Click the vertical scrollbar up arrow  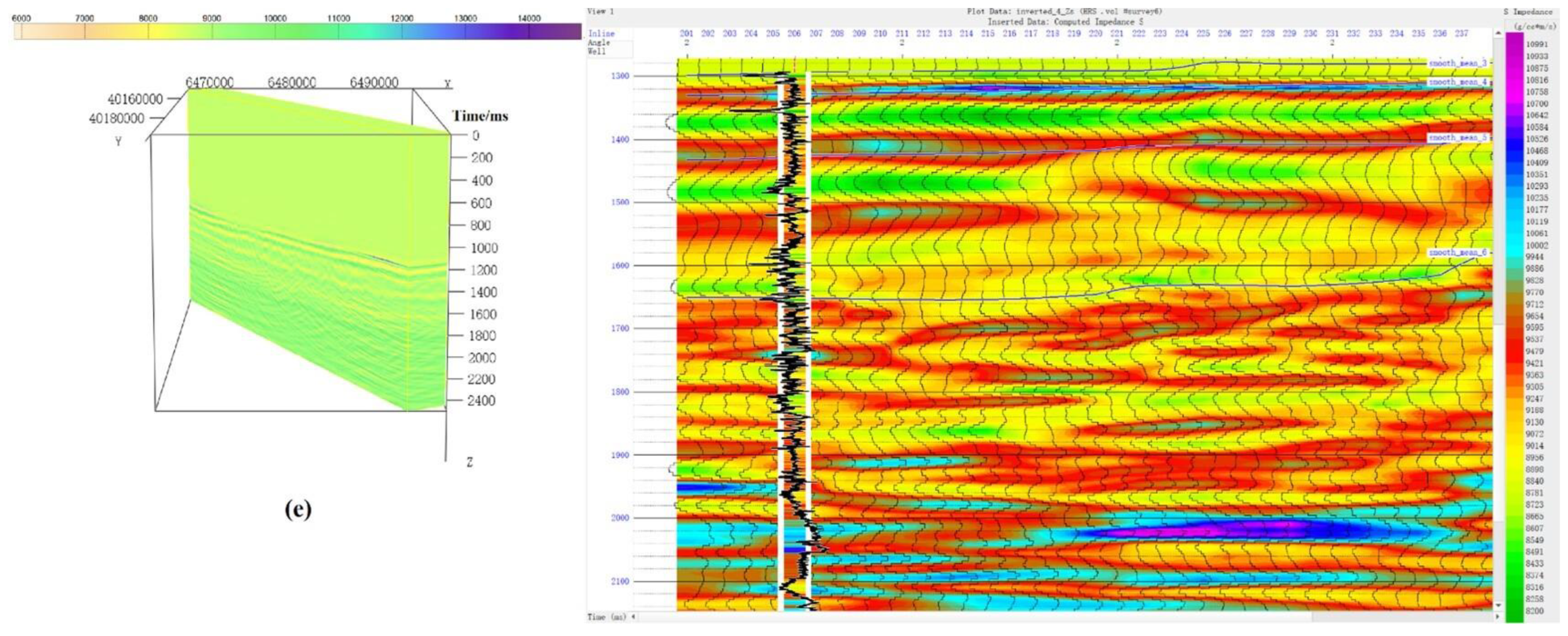click(1498, 33)
